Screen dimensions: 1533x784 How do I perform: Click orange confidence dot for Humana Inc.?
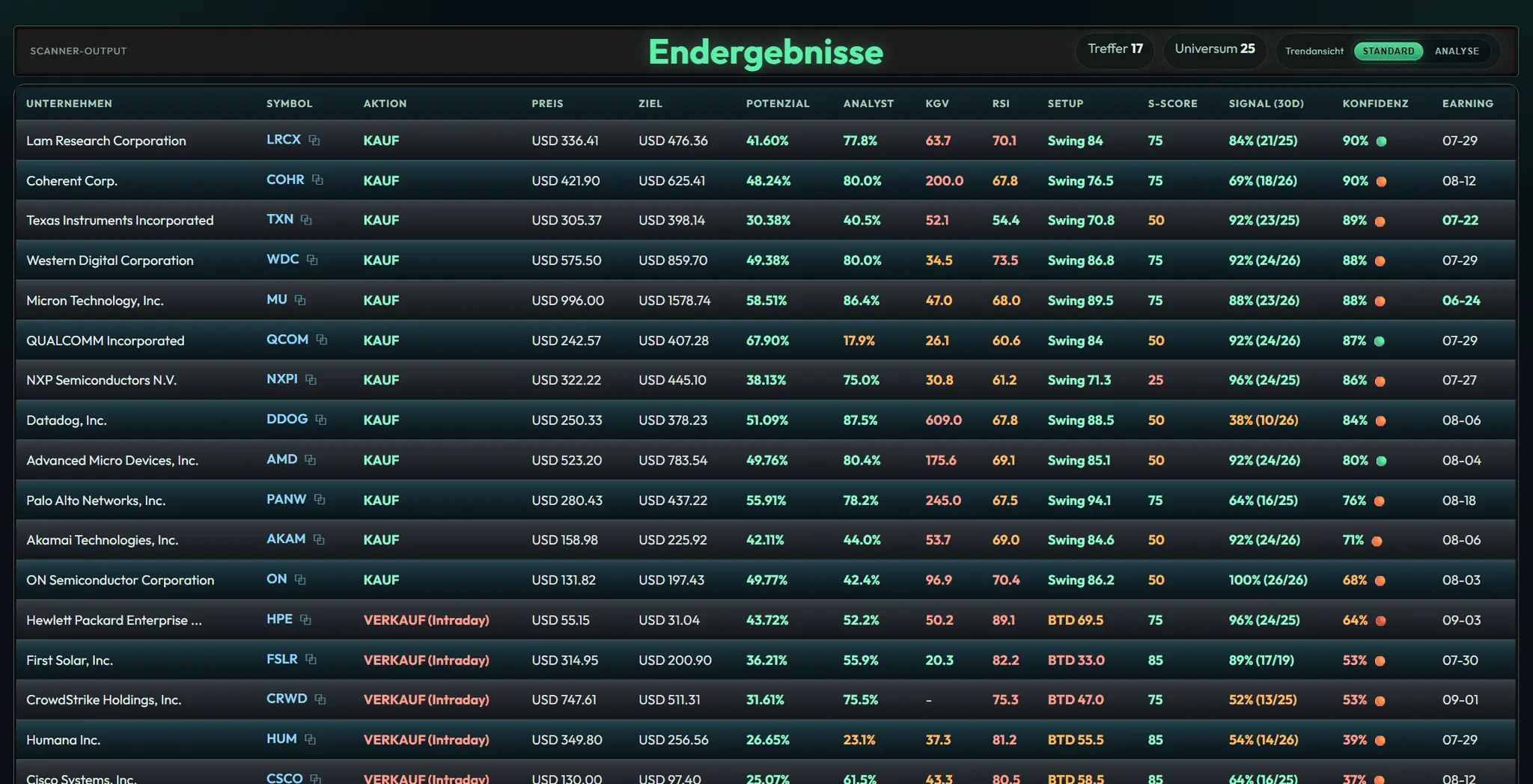click(1380, 741)
